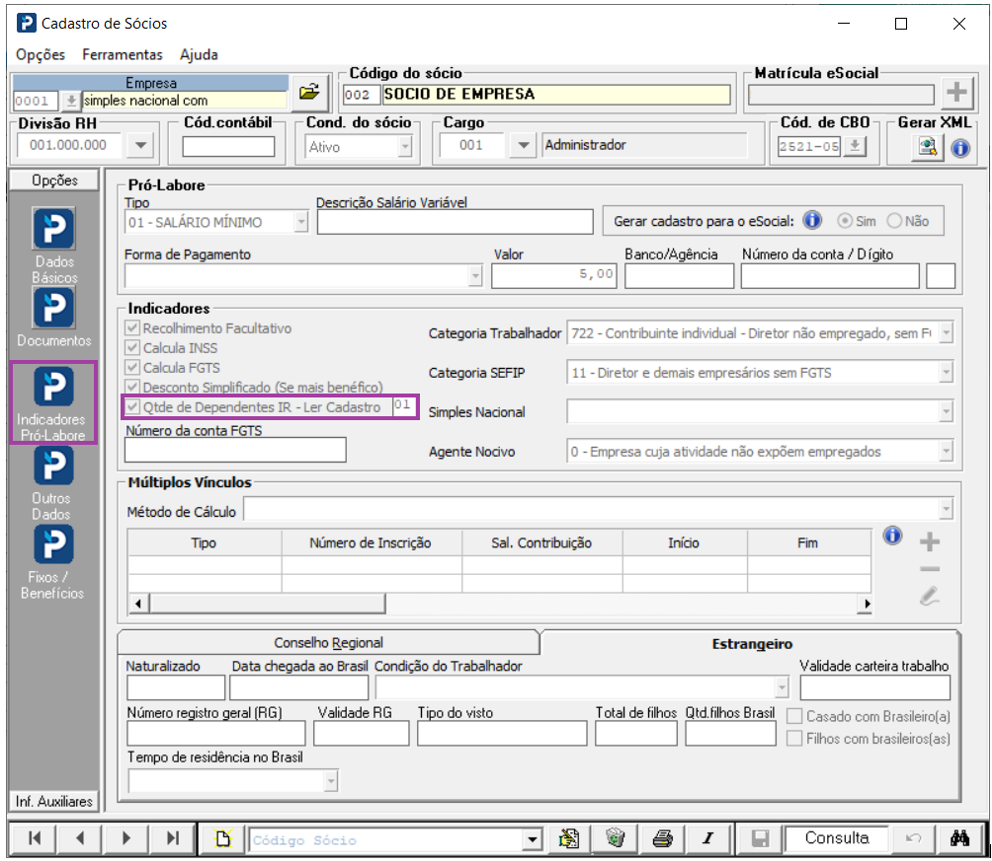Delete the record with the trash bin icon

[614, 839]
